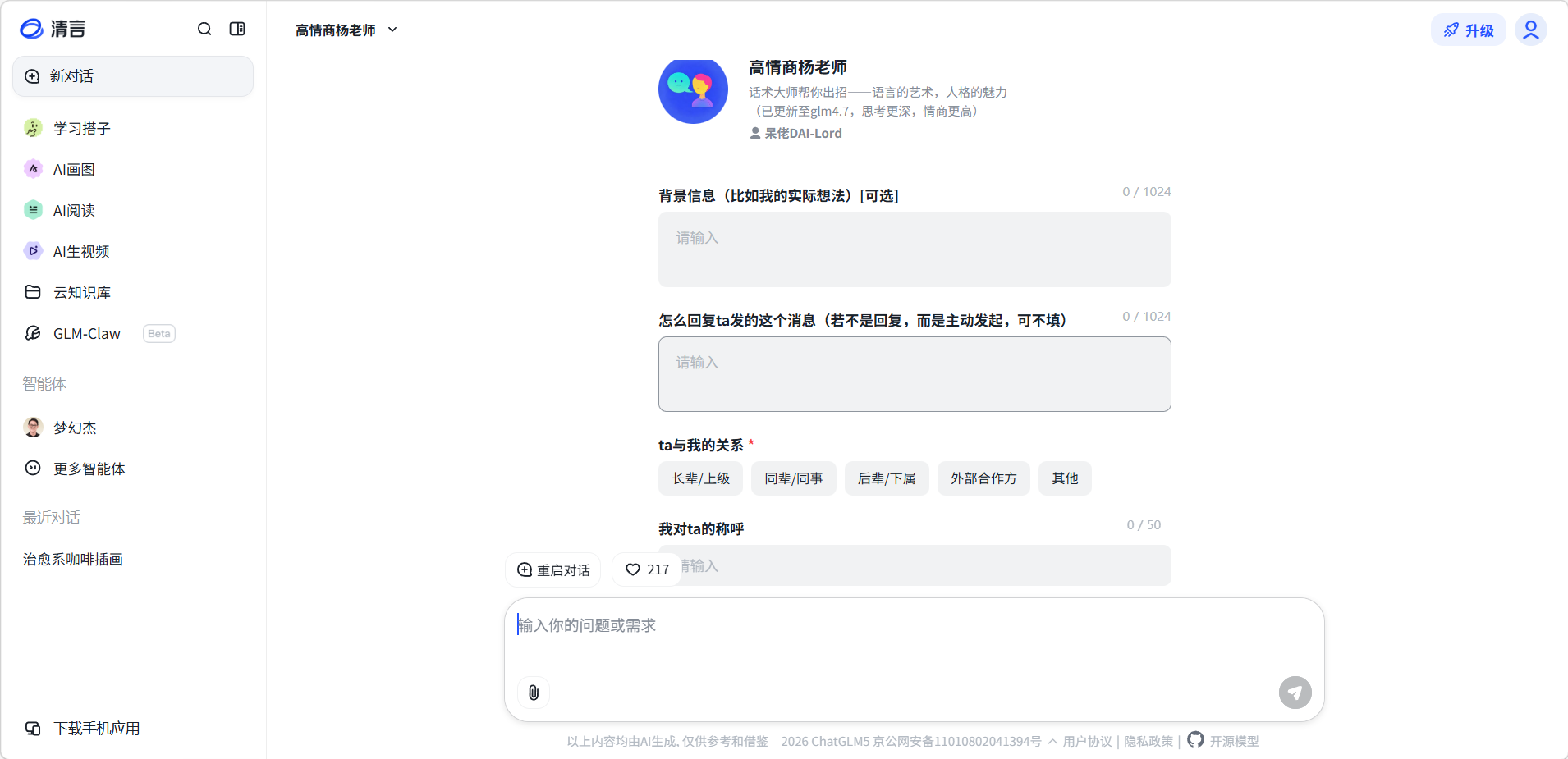The width and height of the screenshot is (1568, 759).
Task: Focus the 背景信息 input field
Action: 915,249
